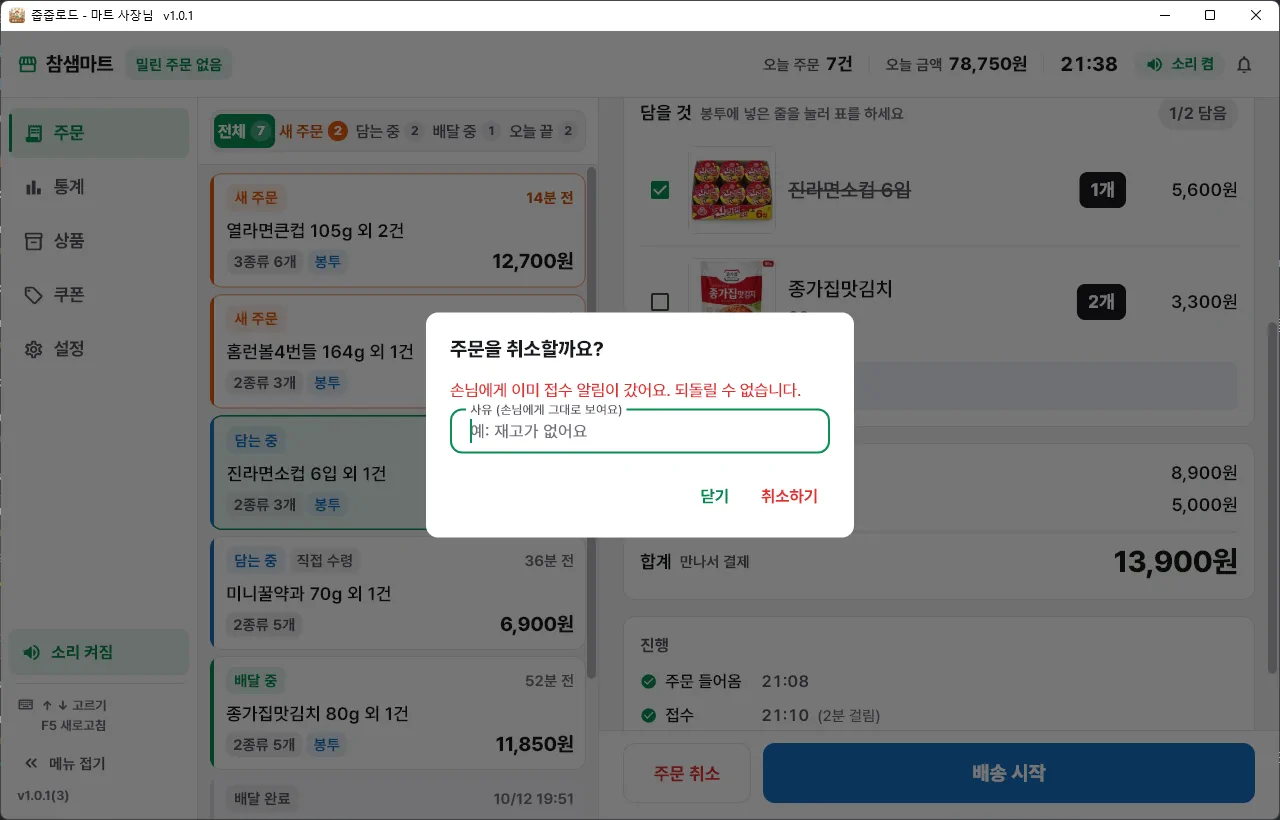
Task: Click the blue 배송 시작 button
Action: coord(1009,773)
